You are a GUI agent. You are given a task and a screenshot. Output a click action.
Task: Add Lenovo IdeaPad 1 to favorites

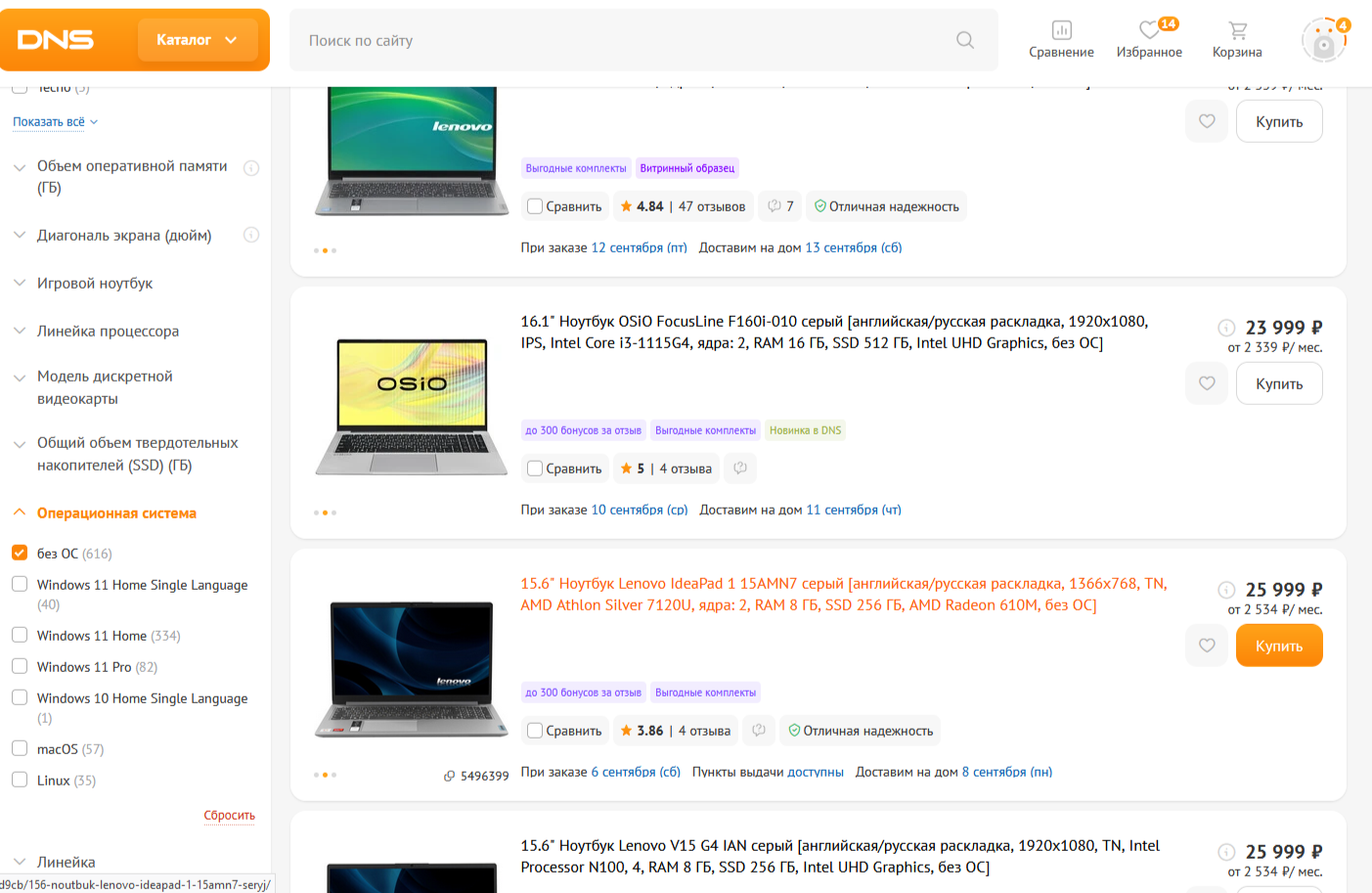(x=1207, y=646)
